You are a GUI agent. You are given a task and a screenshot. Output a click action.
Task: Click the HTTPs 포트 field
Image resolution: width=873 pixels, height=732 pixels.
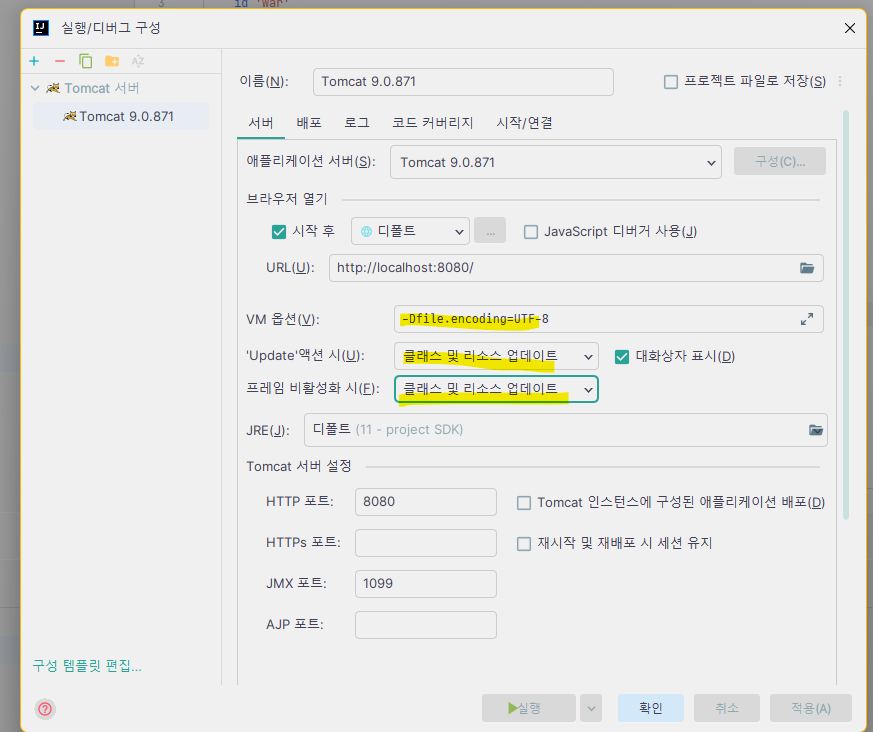point(426,543)
